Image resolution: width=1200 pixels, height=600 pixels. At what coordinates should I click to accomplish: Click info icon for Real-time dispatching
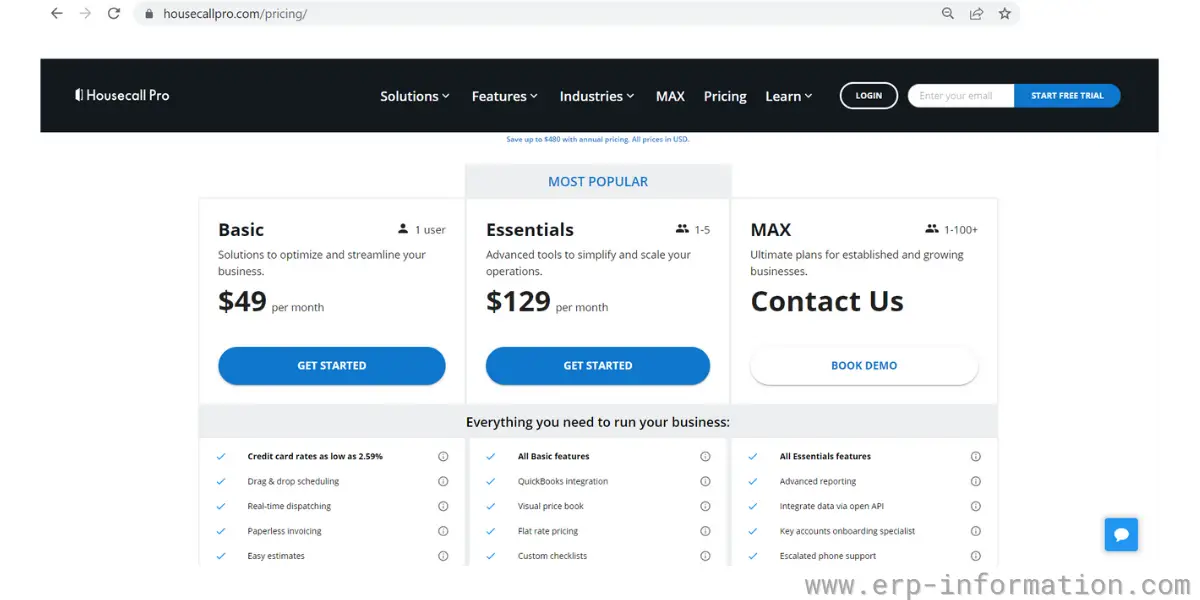(x=443, y=506)
